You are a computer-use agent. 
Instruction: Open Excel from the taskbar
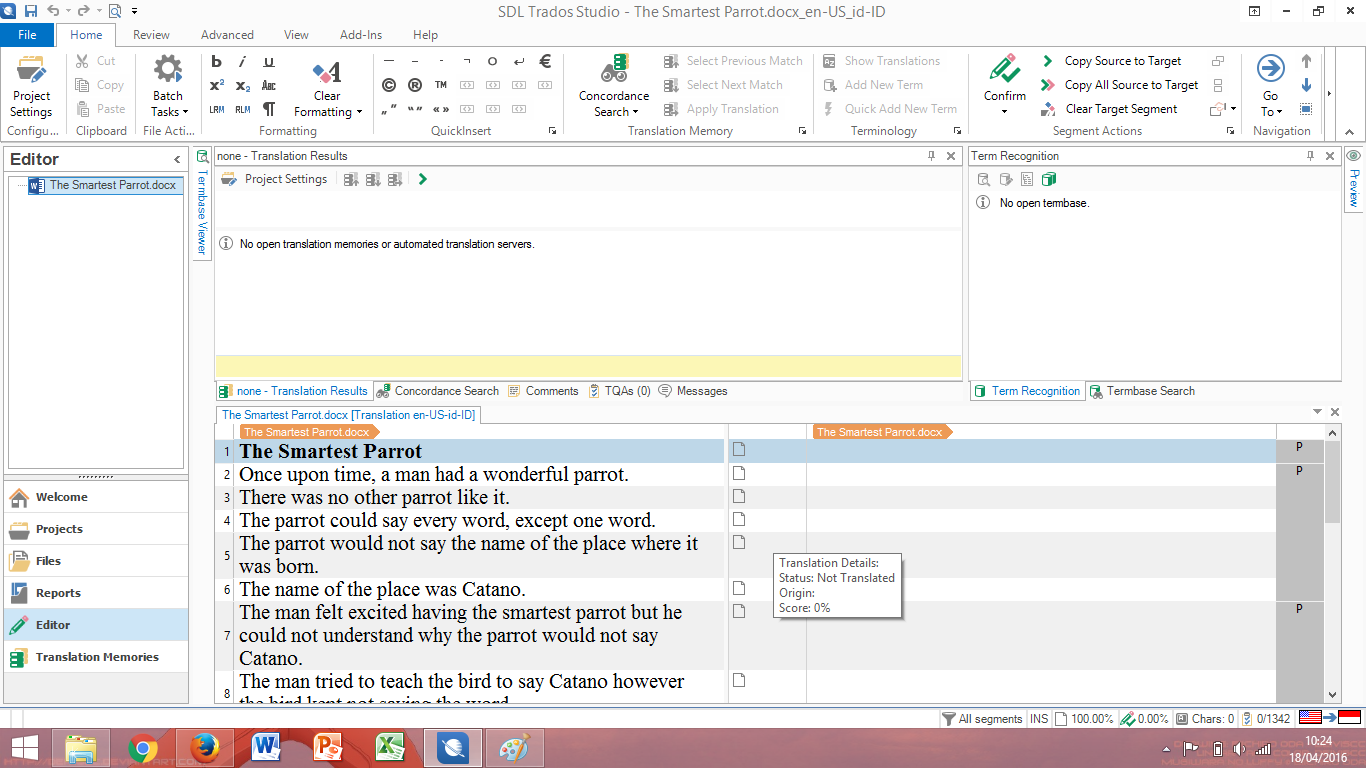[389, 747]
